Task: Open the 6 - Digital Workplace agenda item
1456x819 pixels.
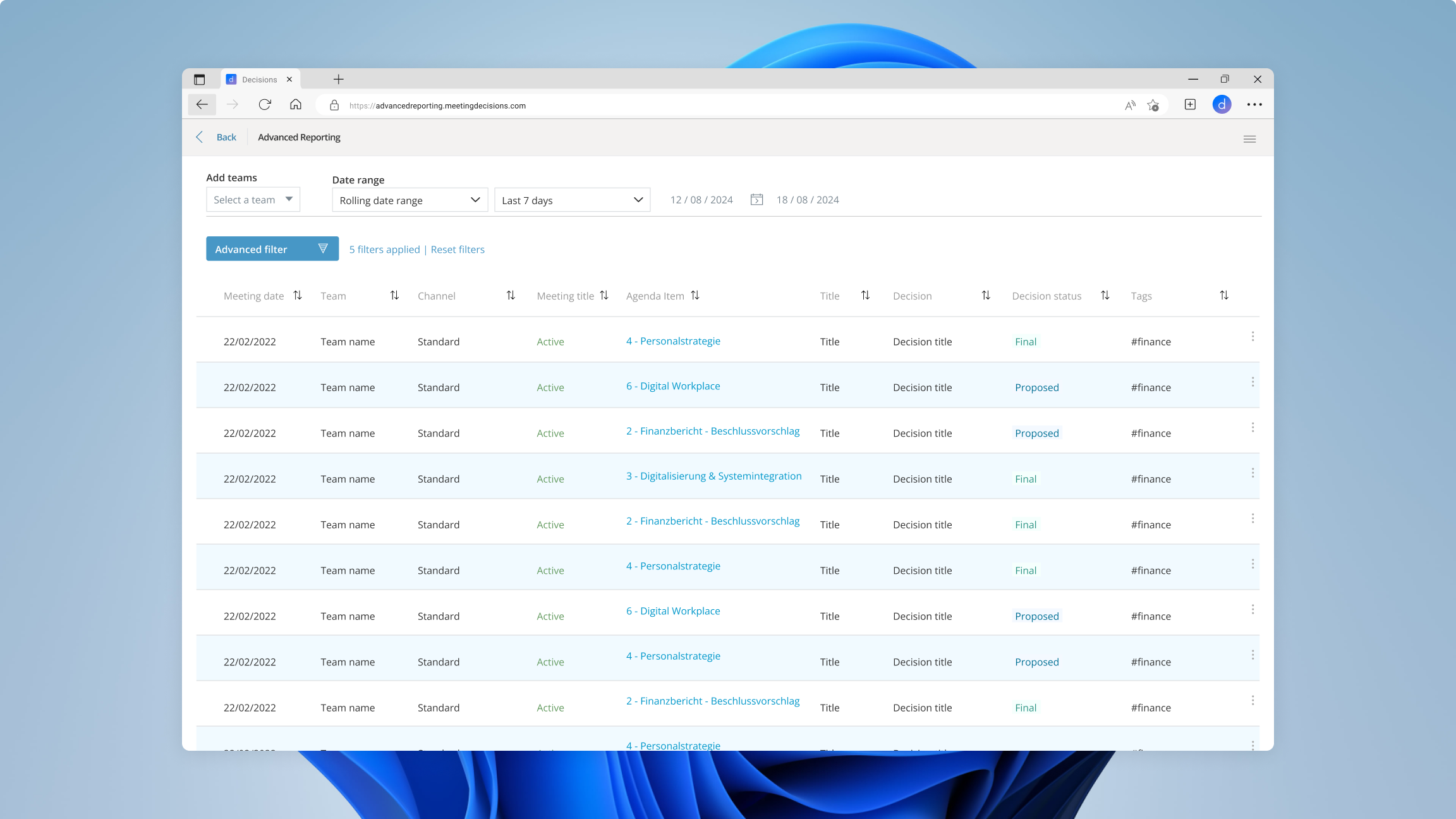Action: [x=672, y=385]
